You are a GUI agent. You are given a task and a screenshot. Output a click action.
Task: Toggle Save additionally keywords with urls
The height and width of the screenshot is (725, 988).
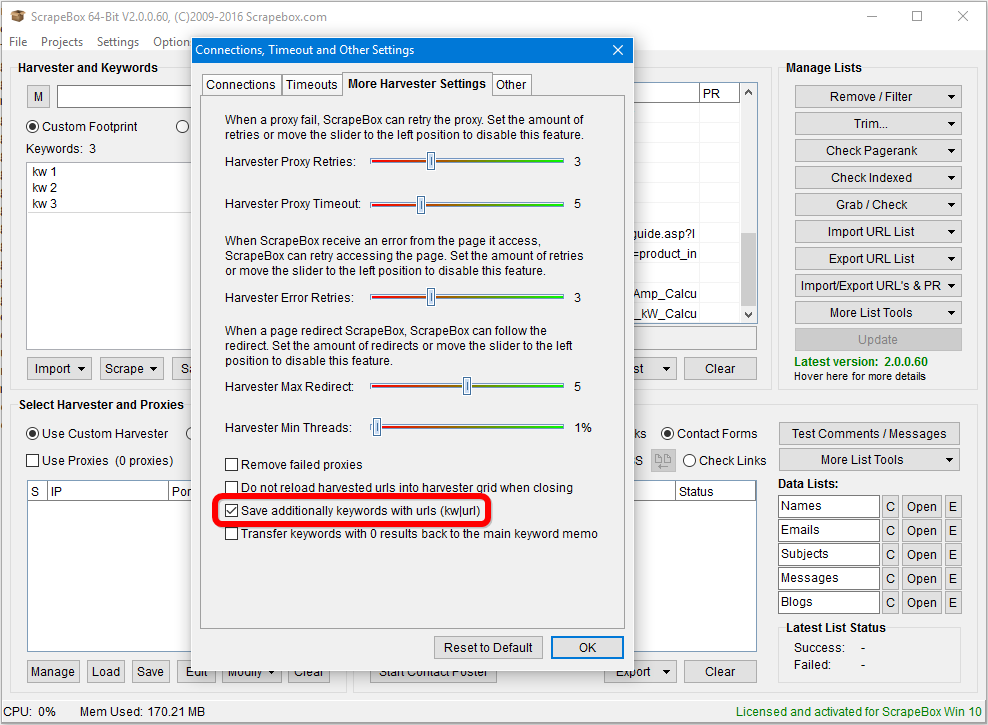[x=232, y=511]
